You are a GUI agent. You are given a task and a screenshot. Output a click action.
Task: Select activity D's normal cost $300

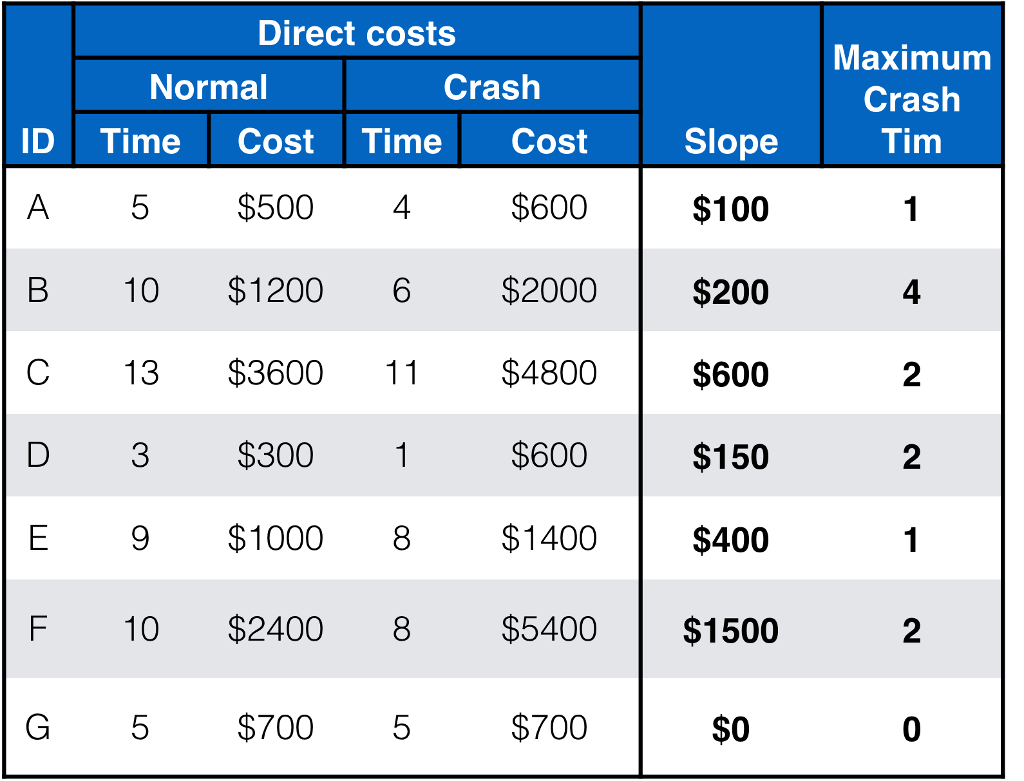coord(275,456)
